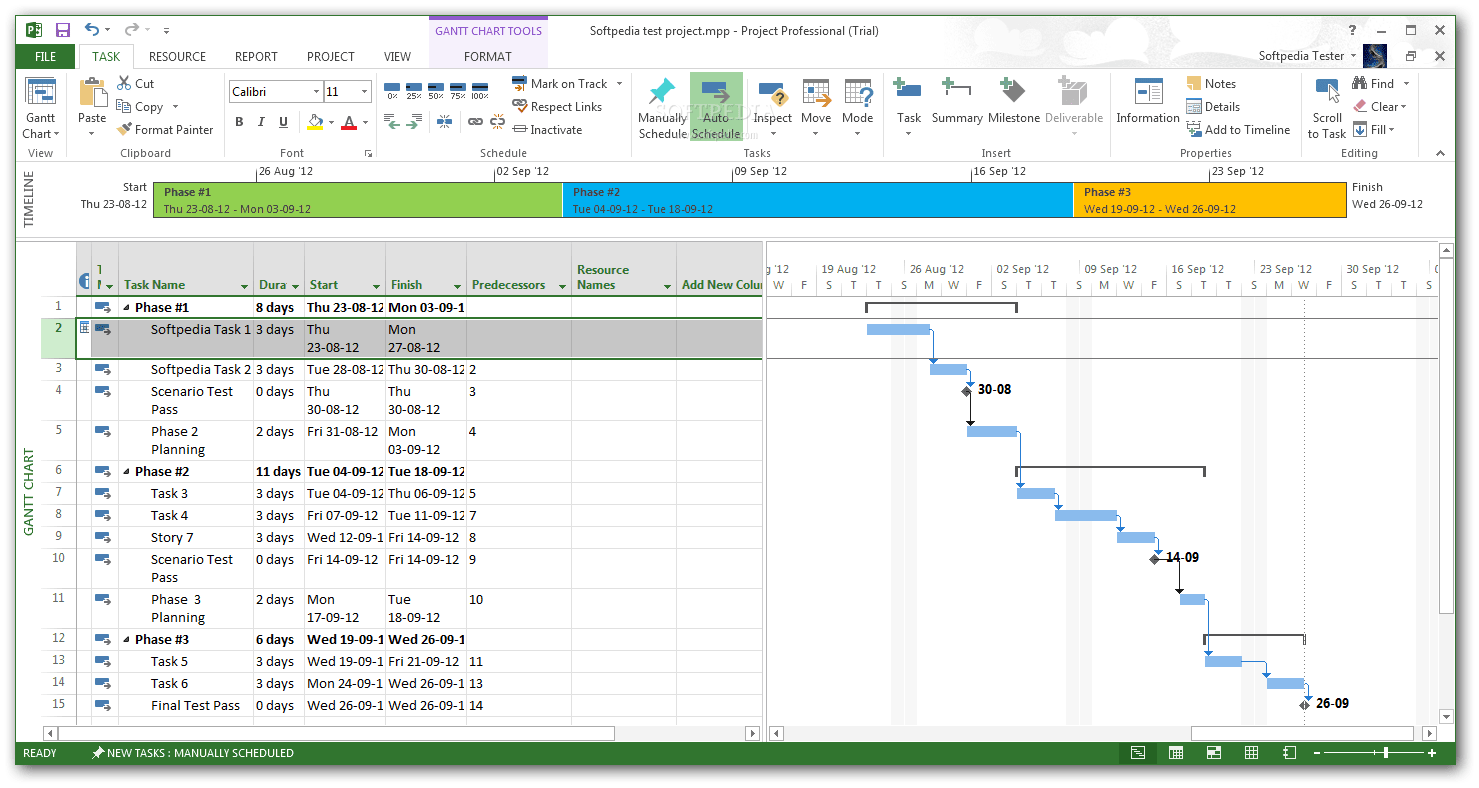1479x788 pixels.
Task: Toggle Bold formatting
Action: point(239,122)
